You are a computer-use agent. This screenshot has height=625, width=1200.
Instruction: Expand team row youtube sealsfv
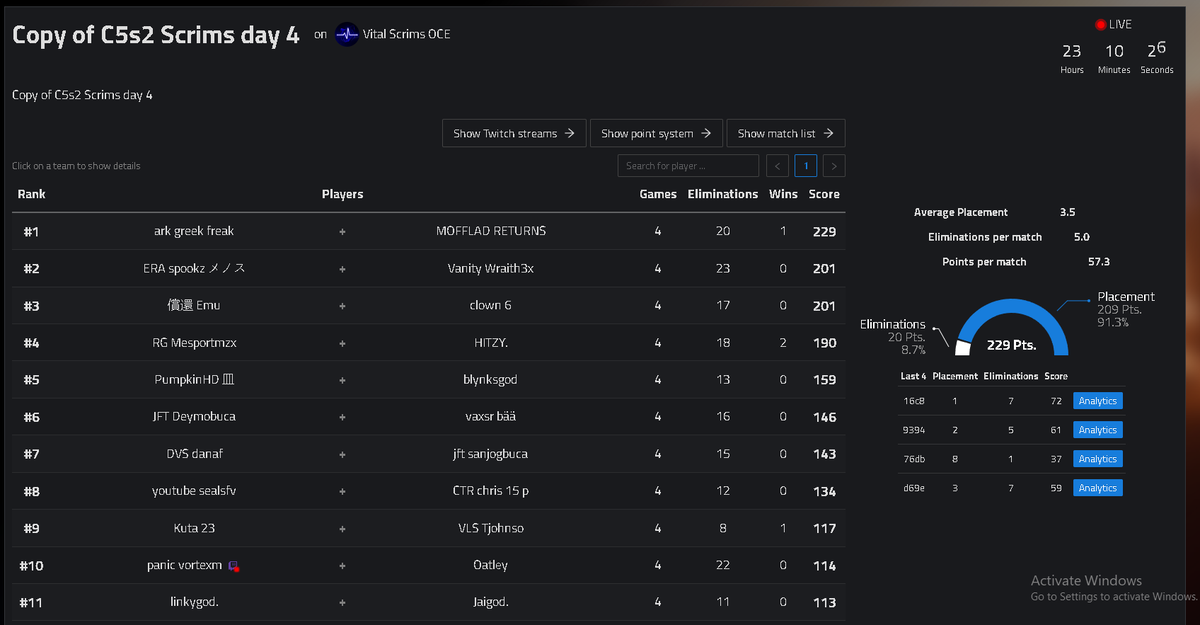point(428,491)
